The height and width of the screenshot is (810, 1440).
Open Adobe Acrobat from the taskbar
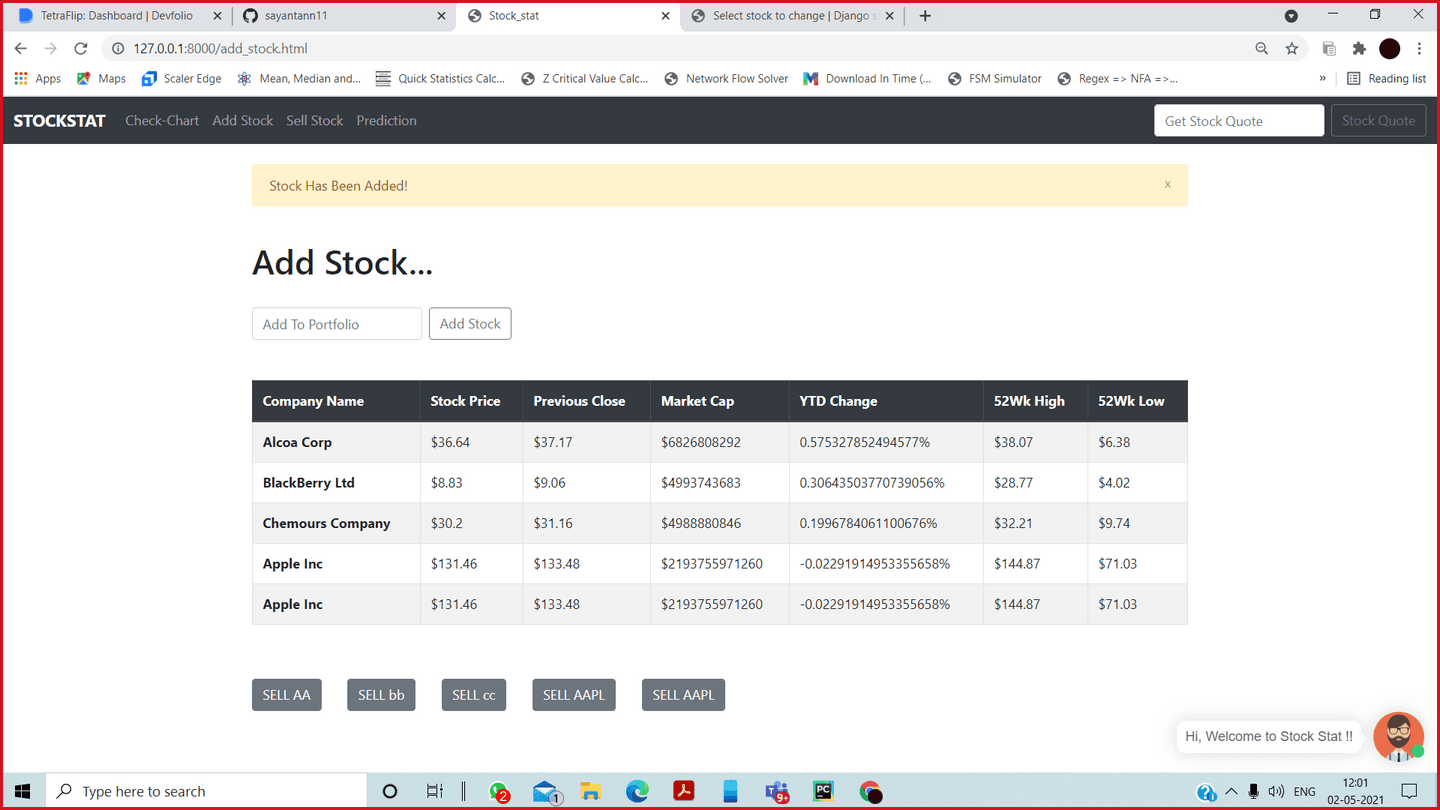683,792
